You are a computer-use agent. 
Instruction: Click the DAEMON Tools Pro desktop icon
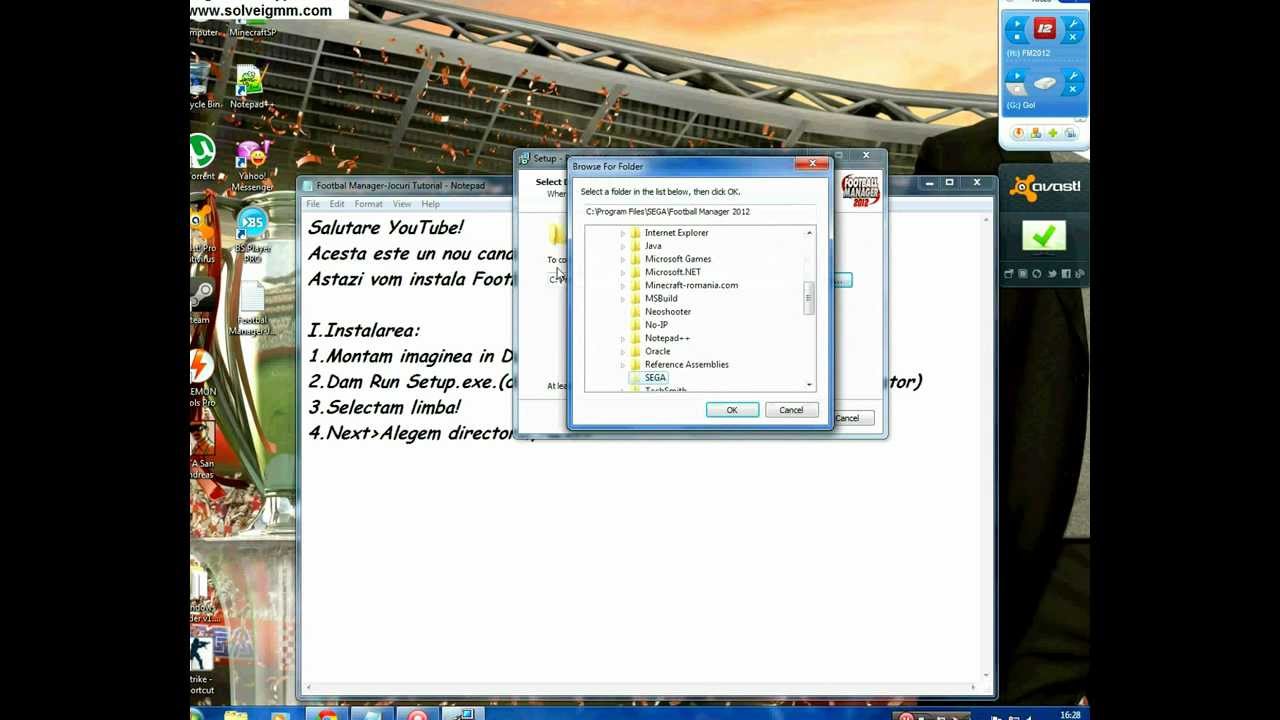tap(201, 378)
